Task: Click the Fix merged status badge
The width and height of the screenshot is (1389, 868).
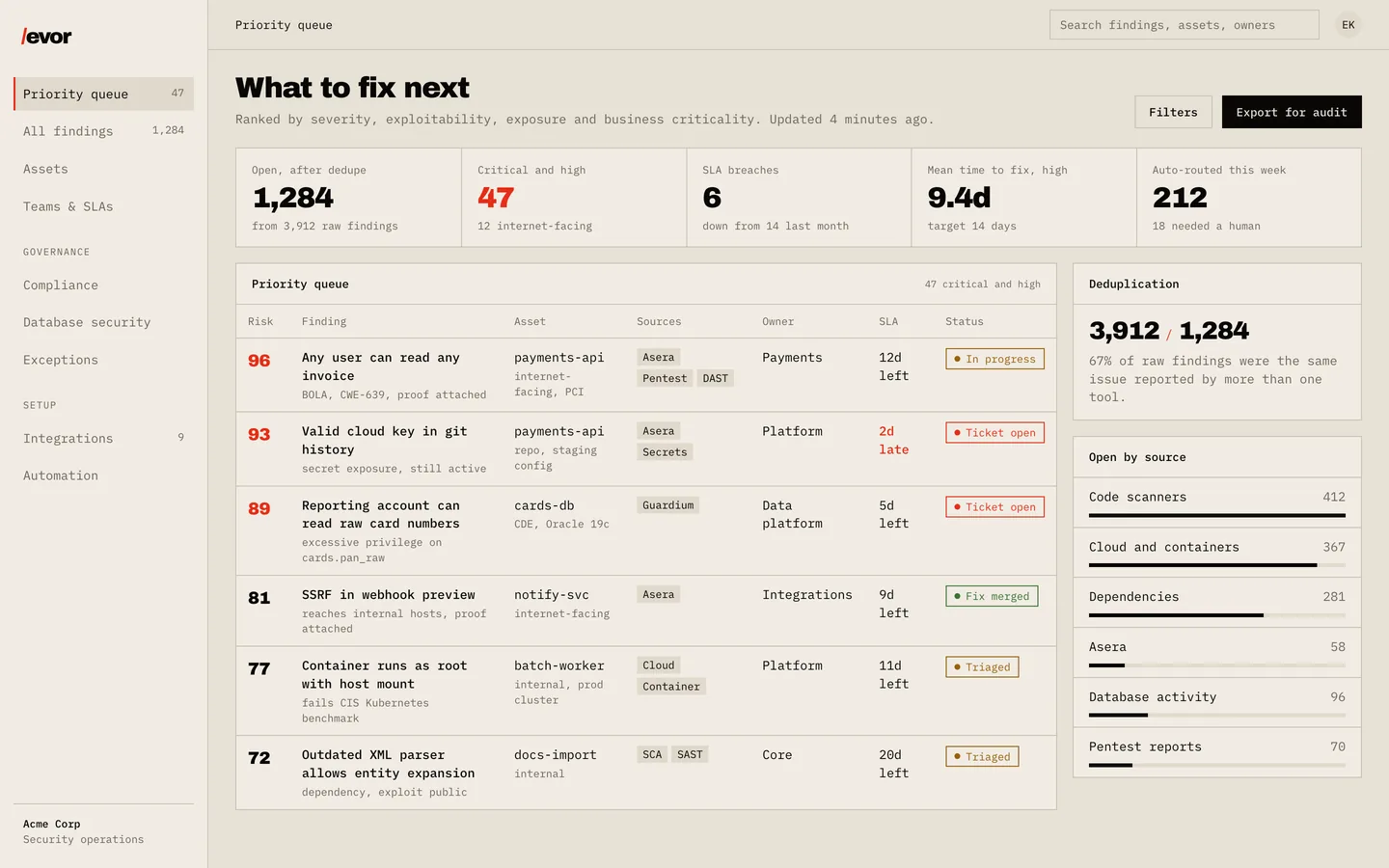Action: (992, 596)
